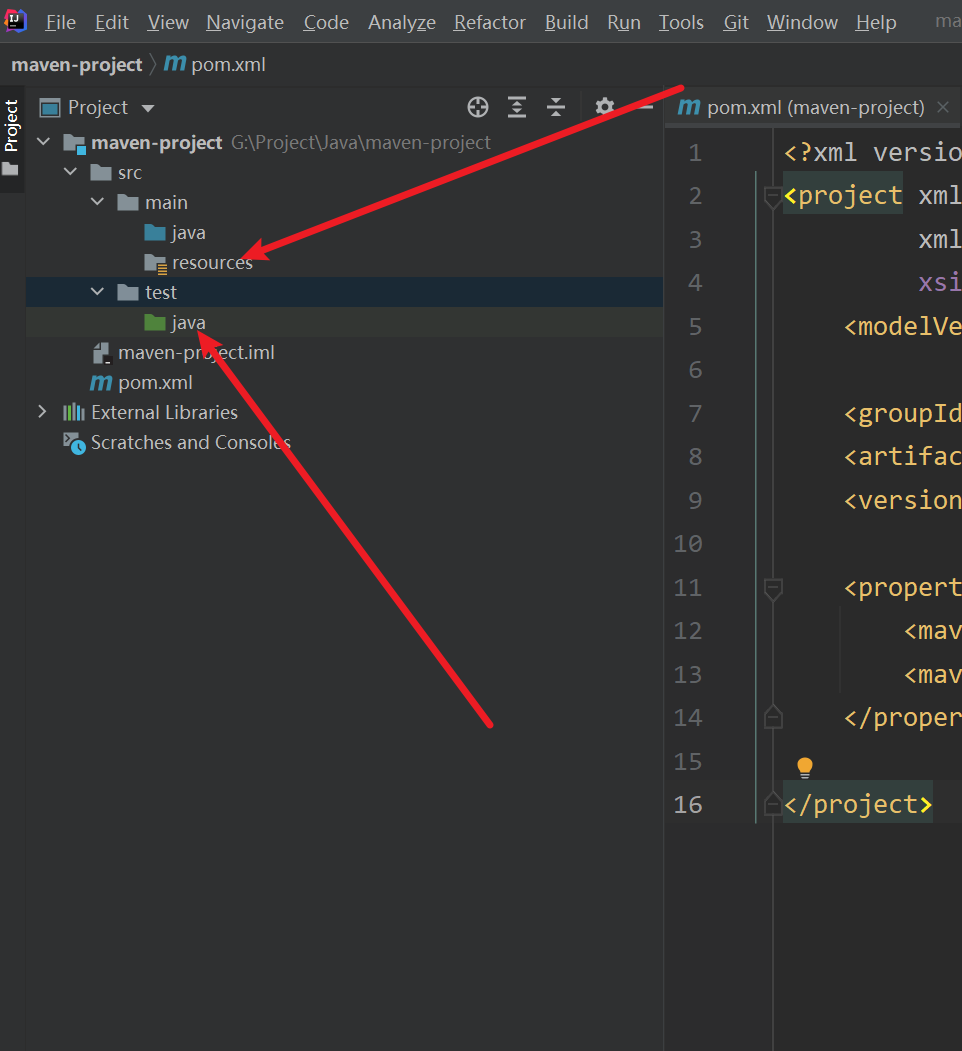Viewport: 962px width, 1051px height.
Task: Click line number 1 in the gutter
Action: click(x=695, y=153)
